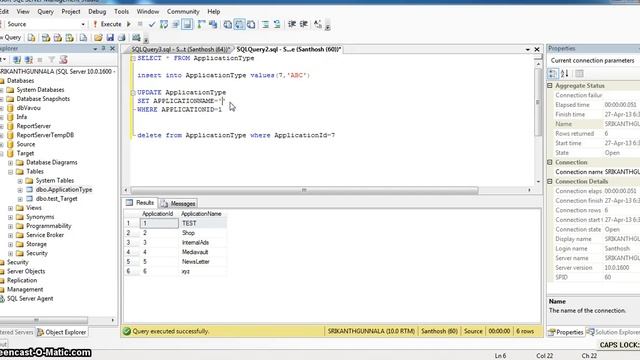The width and height of the screenshot is (640, 360).
Task: Toggle IntelliSense Enabled in the toolbar
Action: 187,24
